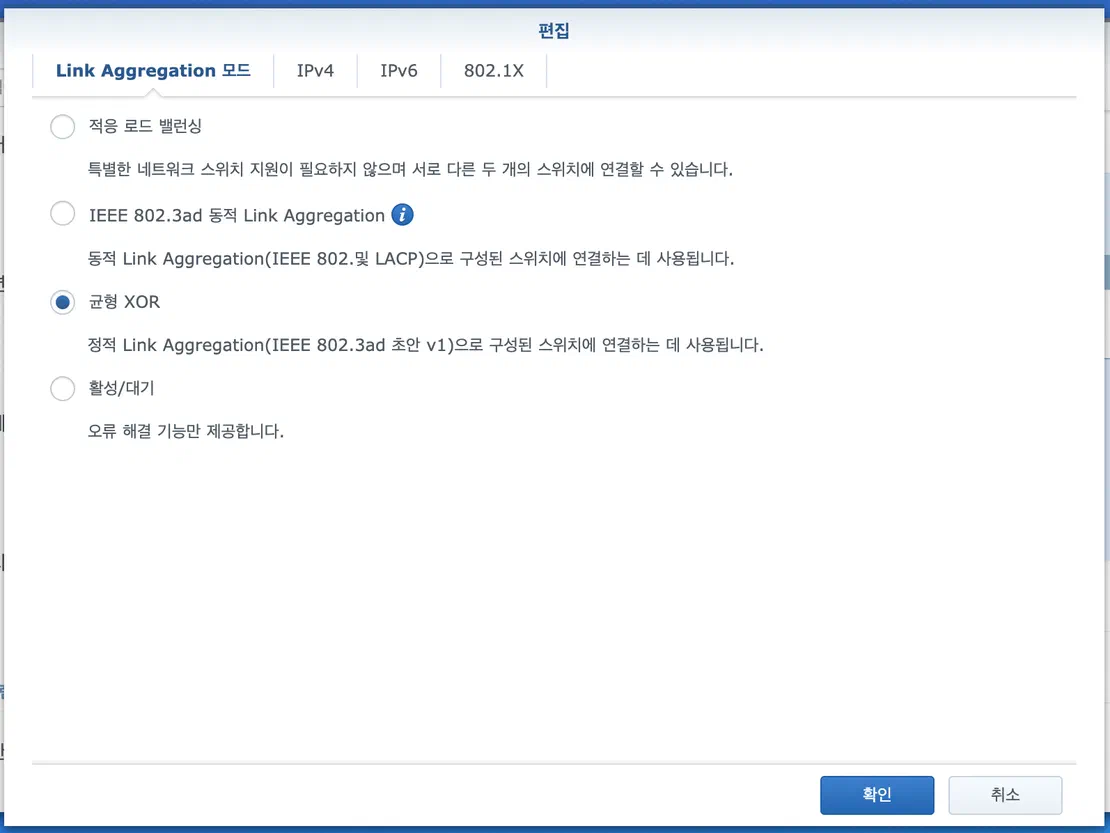This screenshot has height=833, width=1110.
Task: Select the 균형 XOR radio button
Action: [x=62, y=302]
